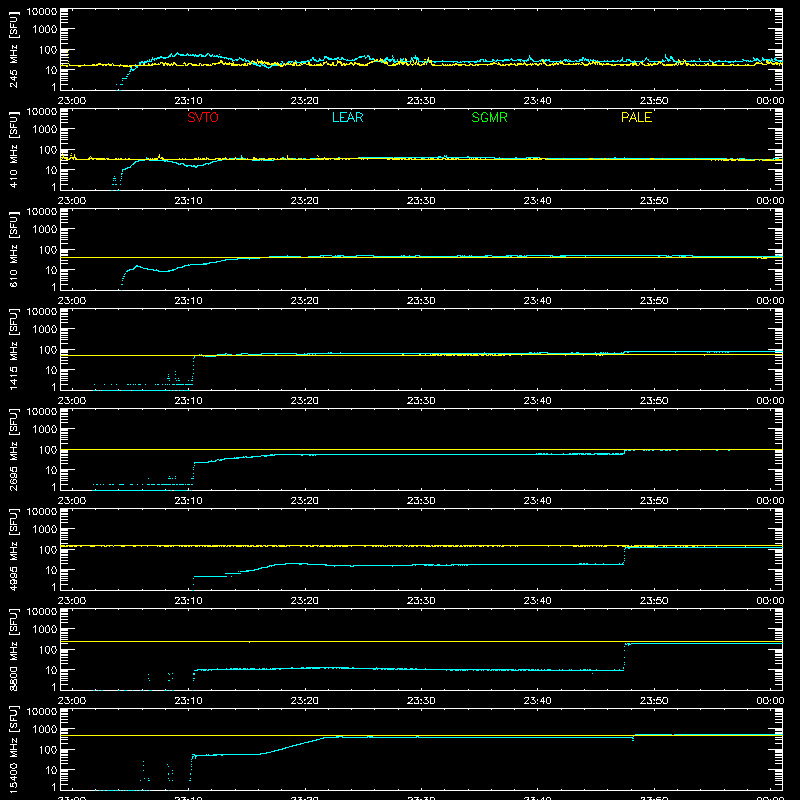This screenshot has height=800, width=800.
Task: Click the 10000 tick on the 245 MHz axis
Action: 42,12
